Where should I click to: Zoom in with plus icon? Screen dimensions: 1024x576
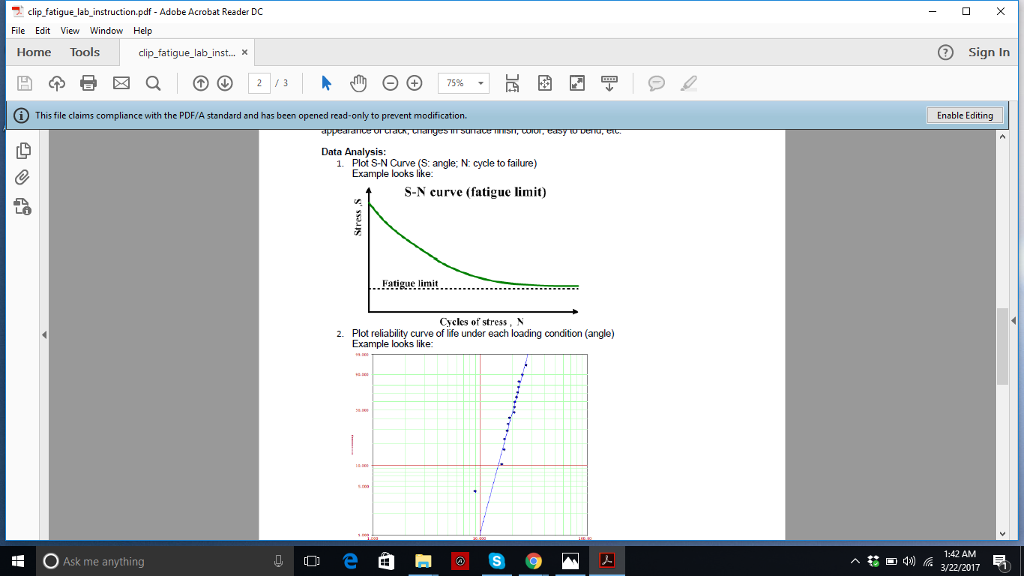(413, 83)
